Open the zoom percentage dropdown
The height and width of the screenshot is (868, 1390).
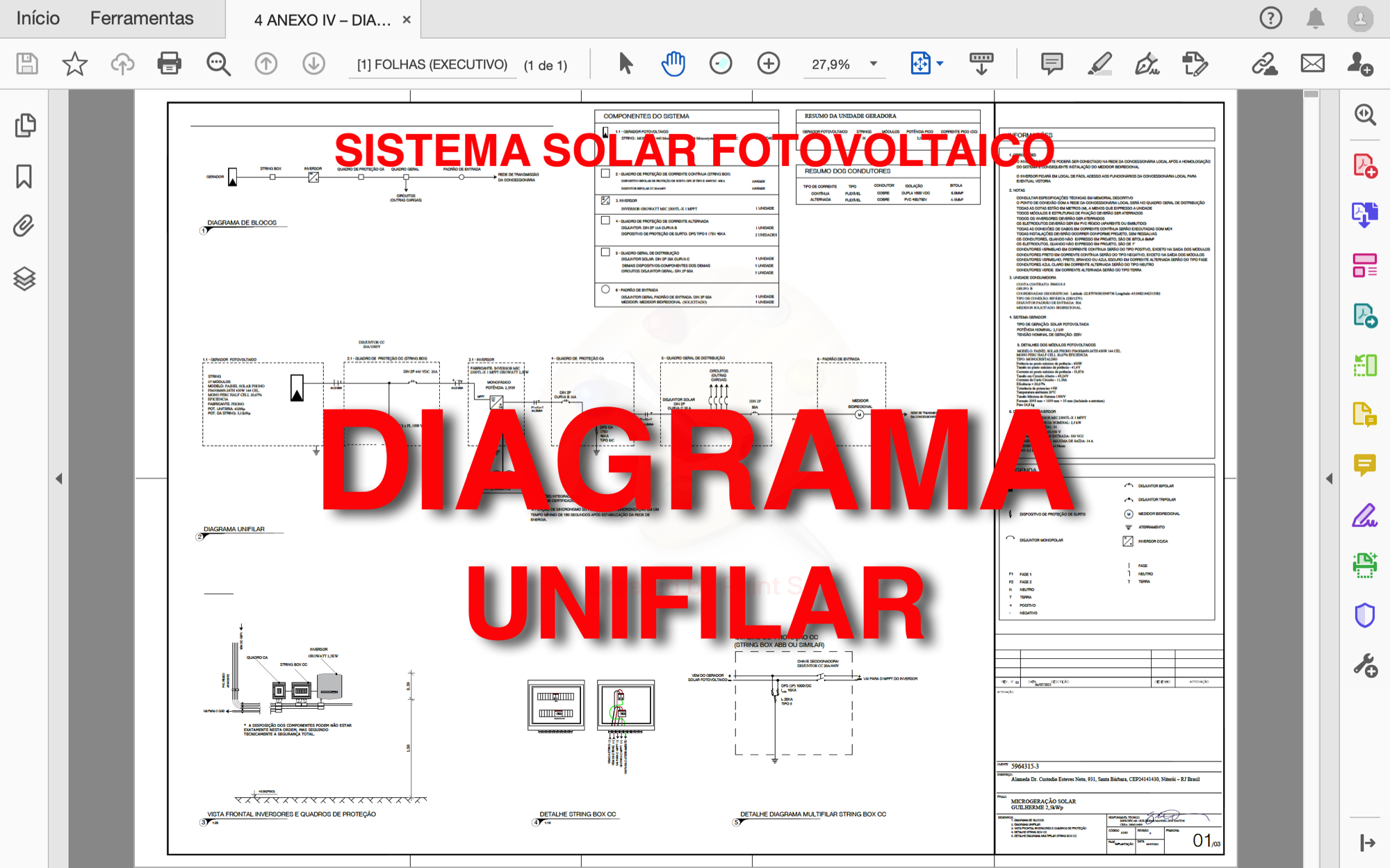(872, 63)
